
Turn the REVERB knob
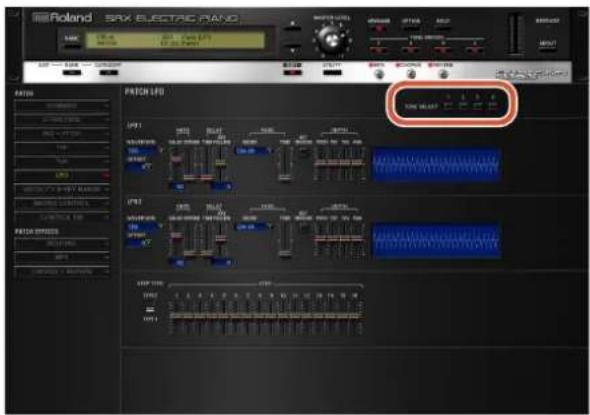click(x=444, y=74)
